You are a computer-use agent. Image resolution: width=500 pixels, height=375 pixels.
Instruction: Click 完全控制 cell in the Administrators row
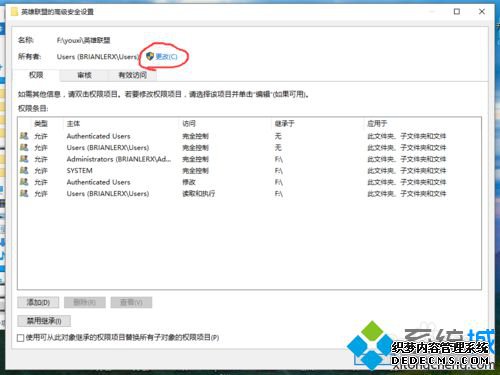(195, 159)
